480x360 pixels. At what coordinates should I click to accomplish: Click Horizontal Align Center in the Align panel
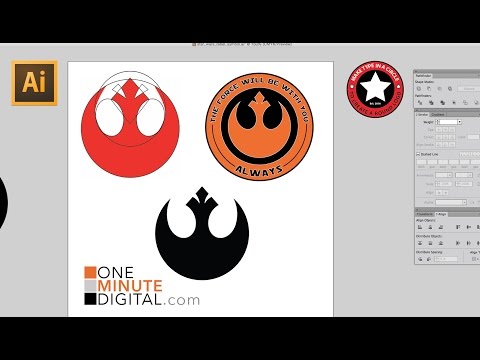click(x=430, y=227)
